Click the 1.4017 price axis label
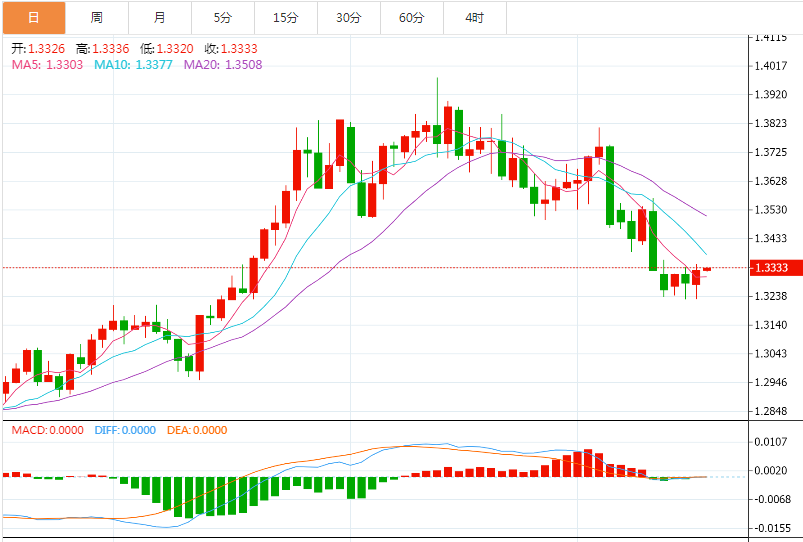Screen dimensions: 803x542 771,66
